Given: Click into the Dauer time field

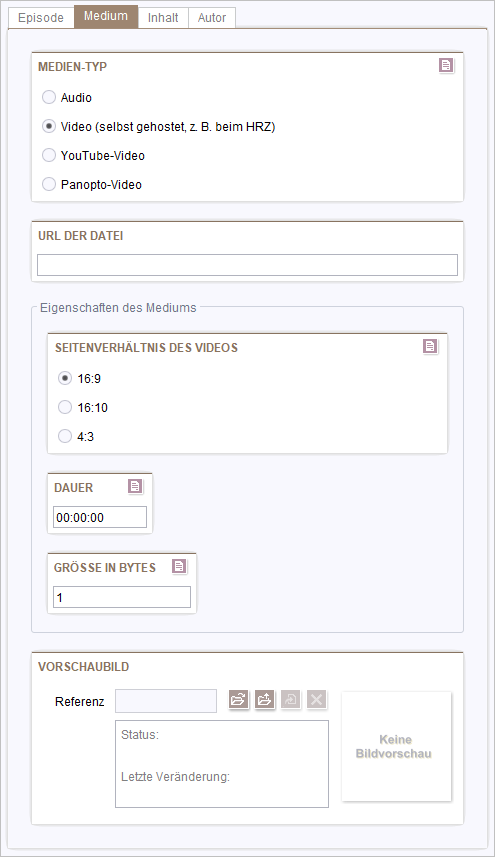Looking at the screenshot, I should (x=100, y=517).
